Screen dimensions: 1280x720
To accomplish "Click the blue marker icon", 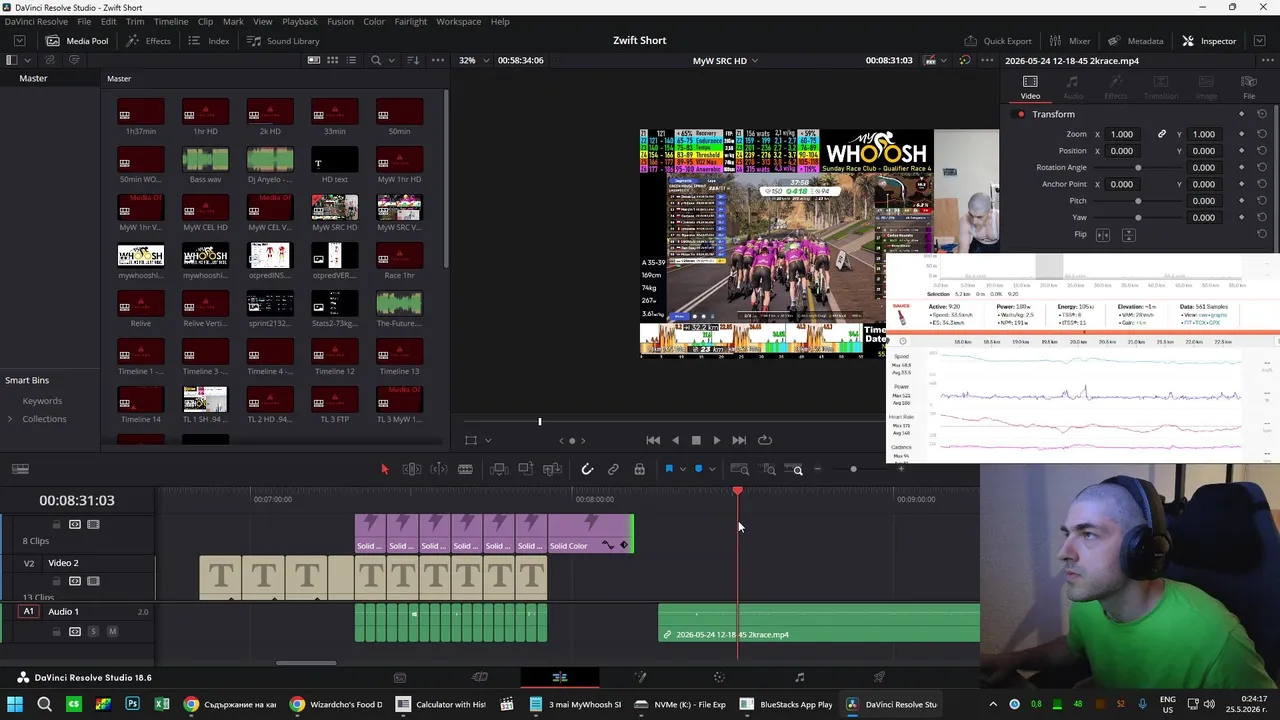I will [x=698, y=469].
